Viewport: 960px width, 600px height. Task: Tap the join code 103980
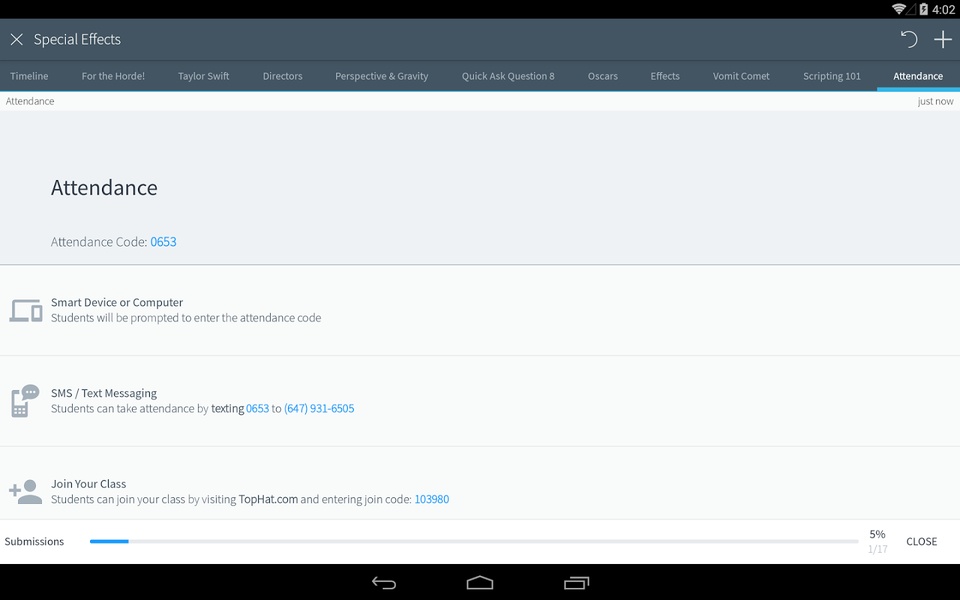point(432,499)
